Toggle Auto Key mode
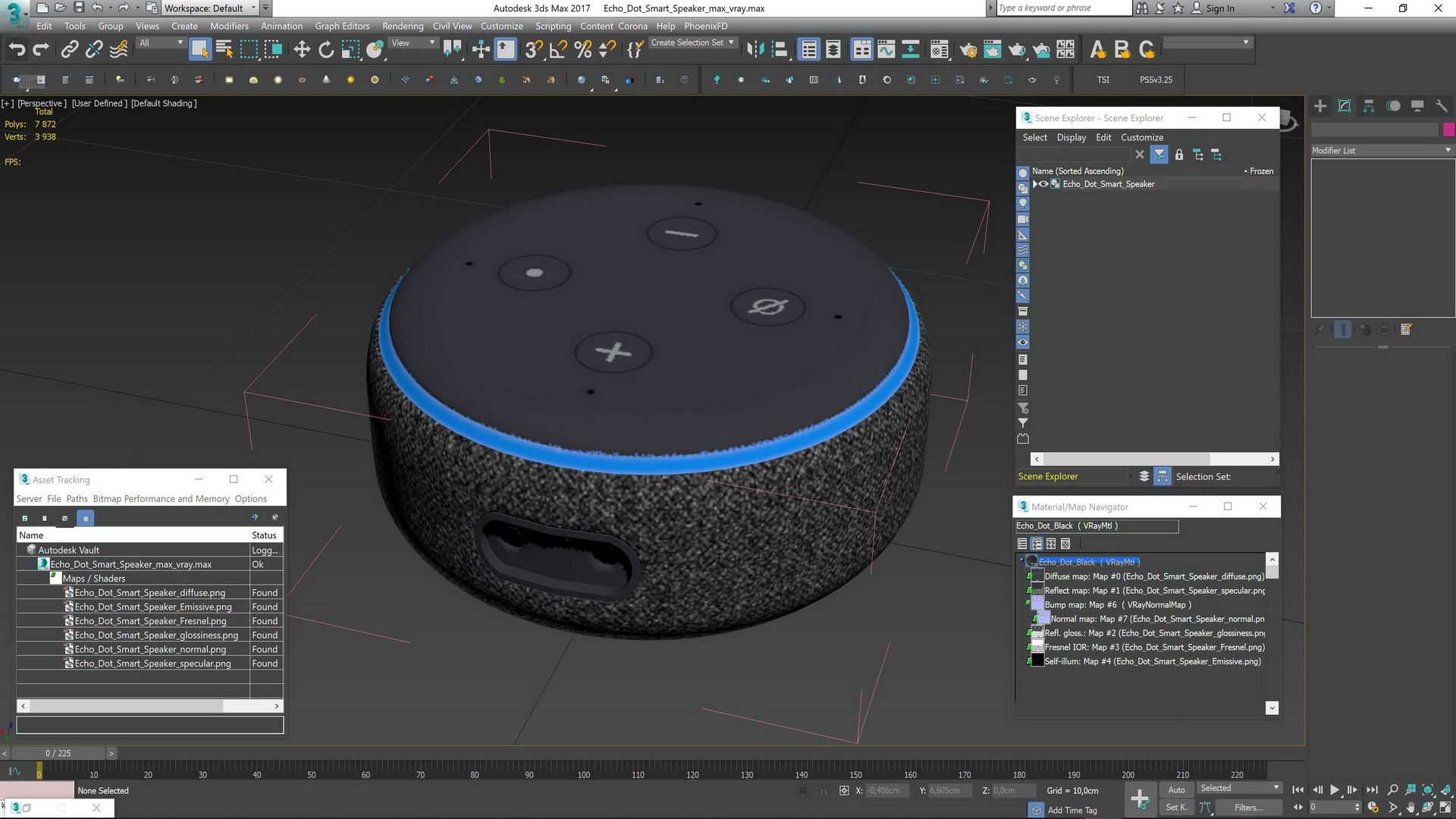 (1176, 789)
